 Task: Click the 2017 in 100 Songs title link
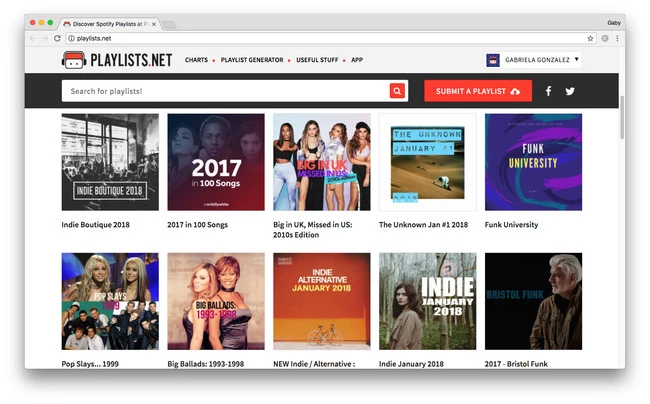[197, 225]
